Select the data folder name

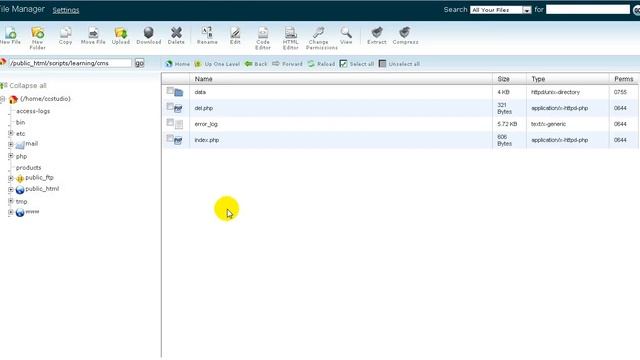click(200, 92)
